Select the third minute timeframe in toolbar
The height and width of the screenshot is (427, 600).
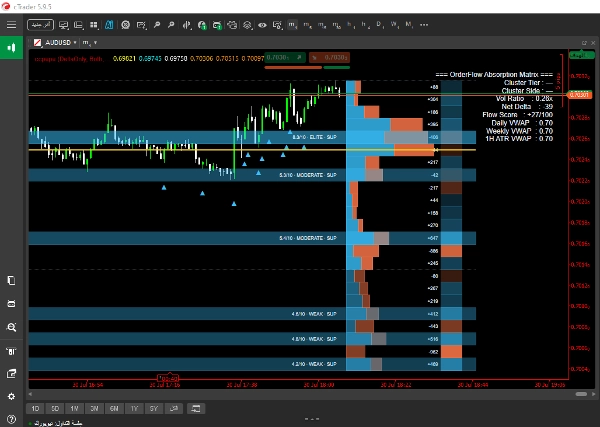[x=322, y=25]
